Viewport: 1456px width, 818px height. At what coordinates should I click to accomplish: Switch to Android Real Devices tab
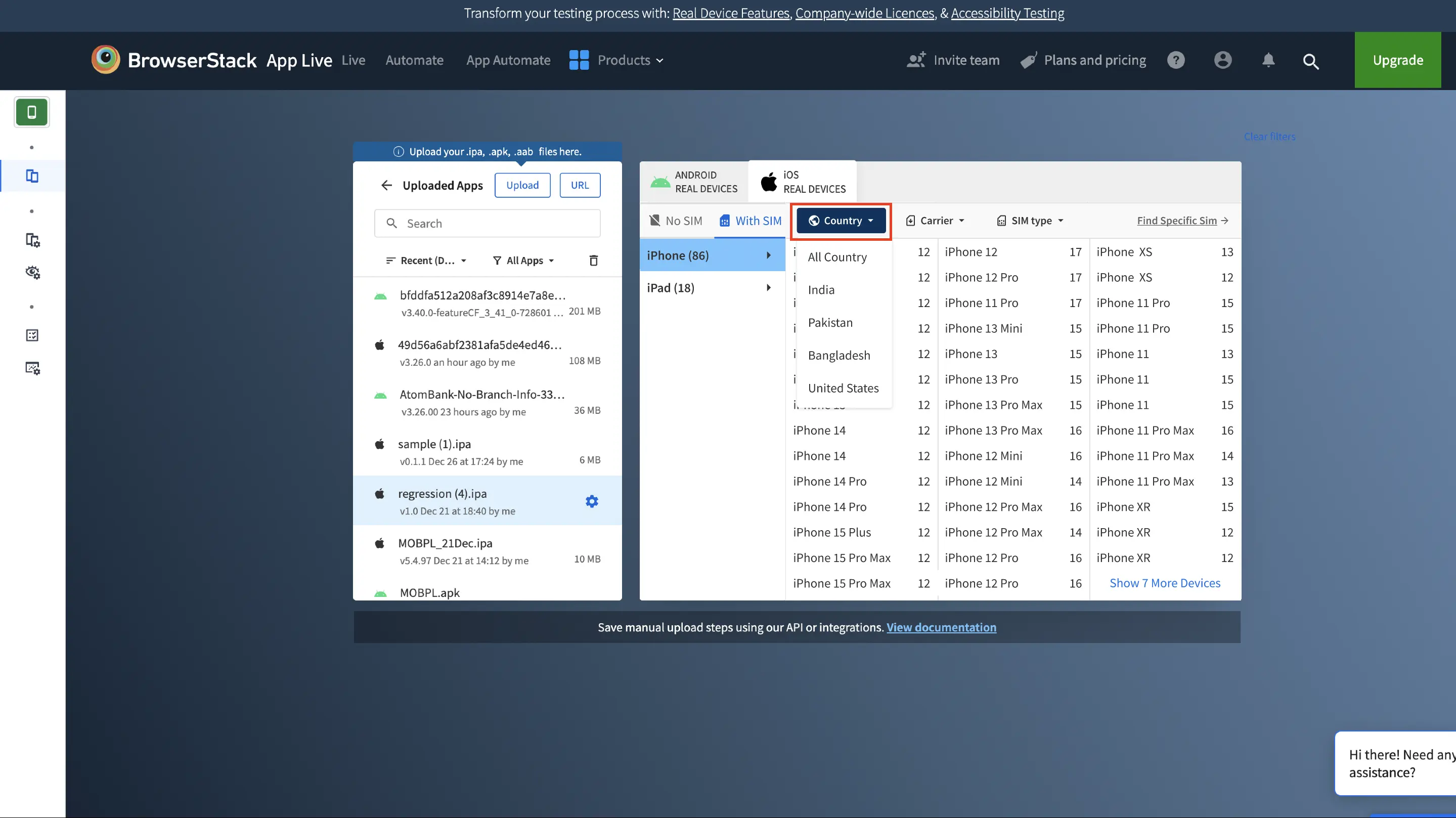[x=694, y=182]
